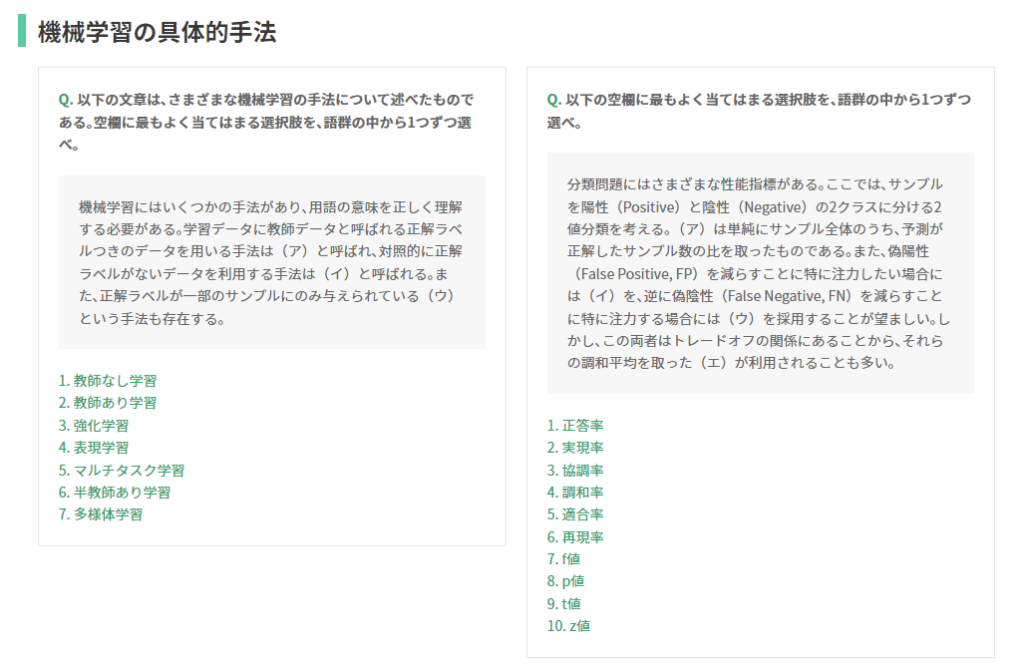Click the heading 機械学習の具体的手法
Image resolution: width=1024 pixels, height=665 pixels.
(157, 31)
